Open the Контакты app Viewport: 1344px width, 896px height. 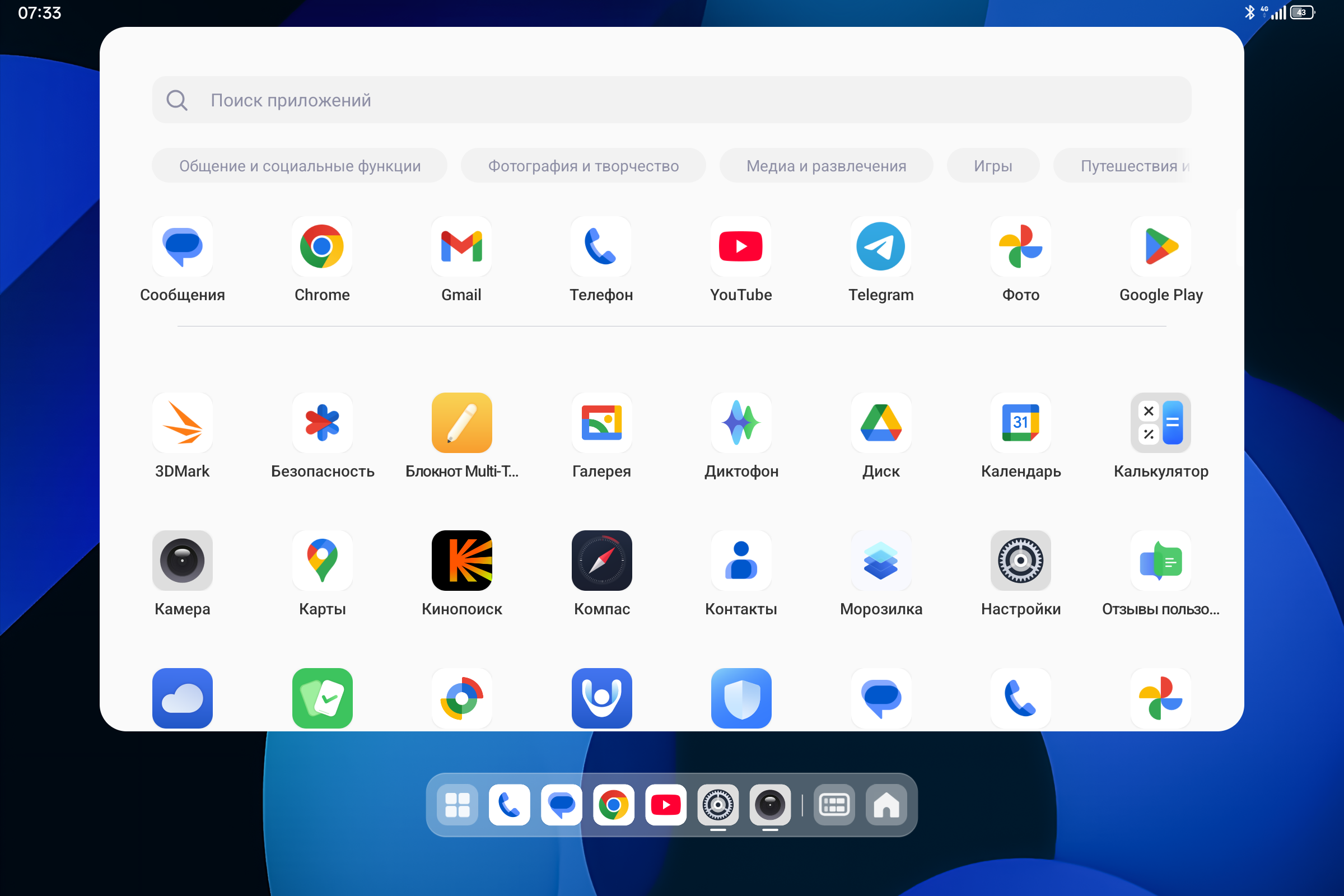[x=741, y=561]
